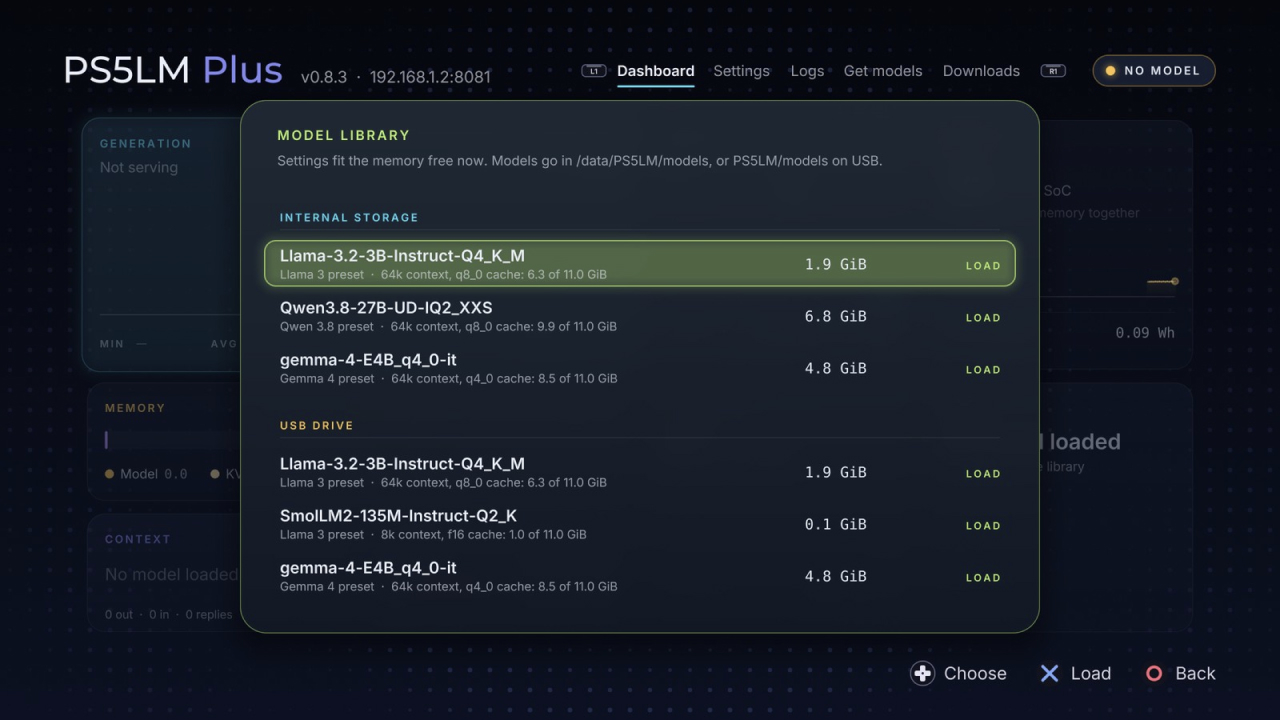Open the Get models tab

point(883,71)
